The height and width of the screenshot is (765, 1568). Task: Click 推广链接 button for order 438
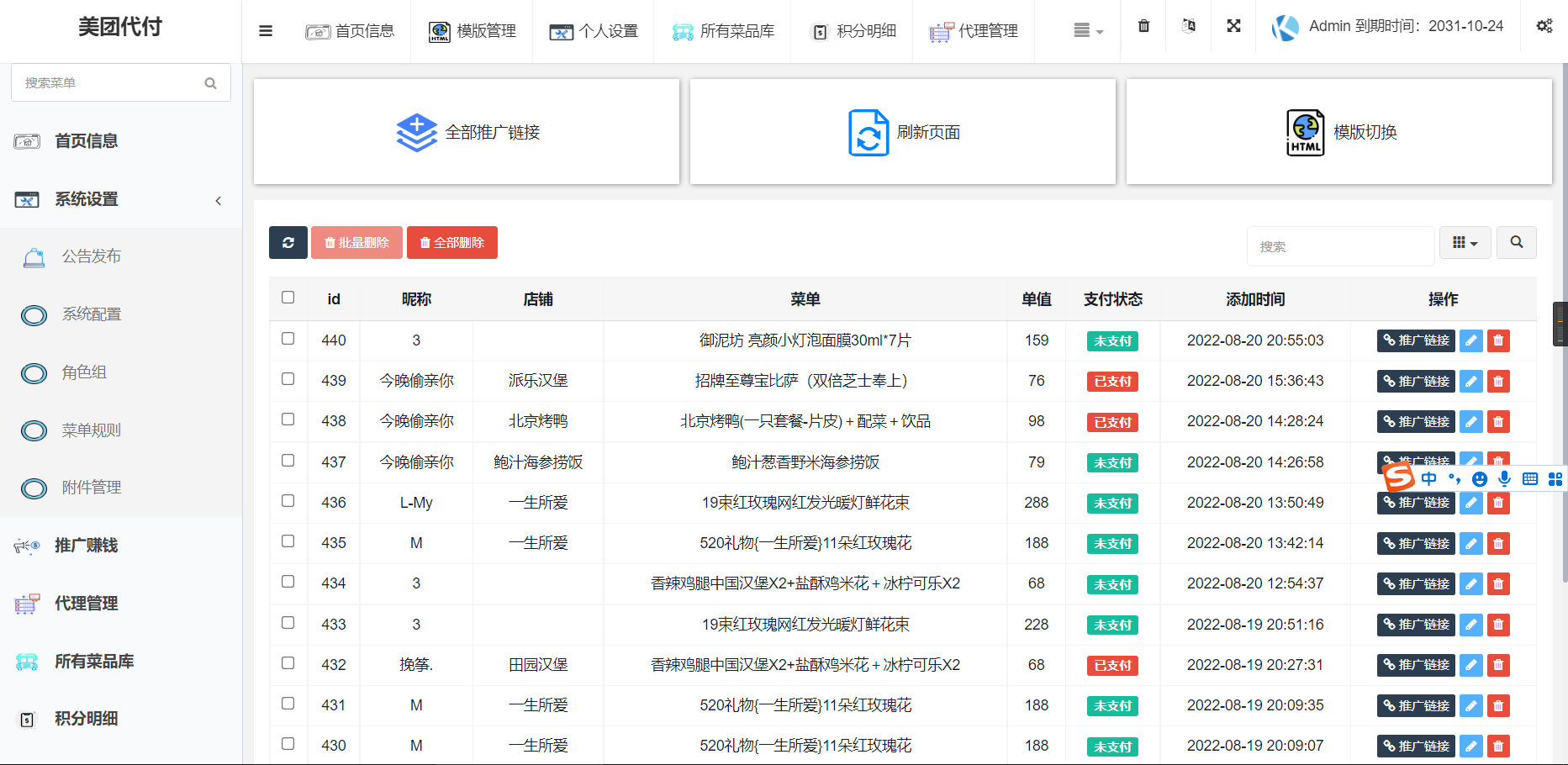click(1416, 422)
